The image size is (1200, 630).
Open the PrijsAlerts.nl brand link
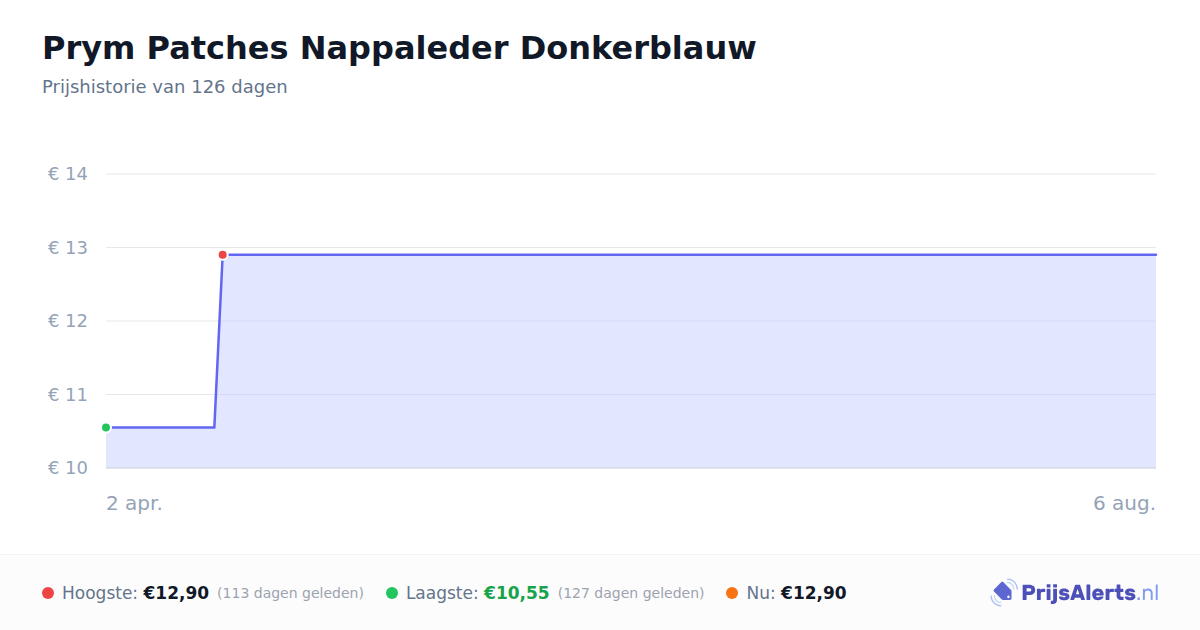(1074, 593)
